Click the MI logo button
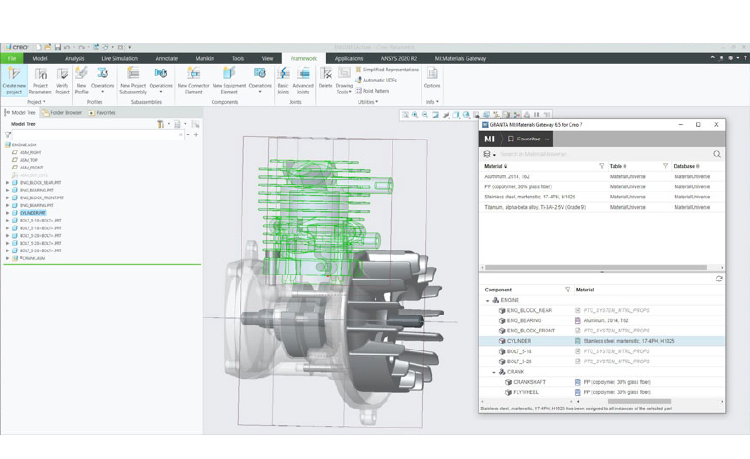Screen dimensions: 750x459 pos(490,139)
